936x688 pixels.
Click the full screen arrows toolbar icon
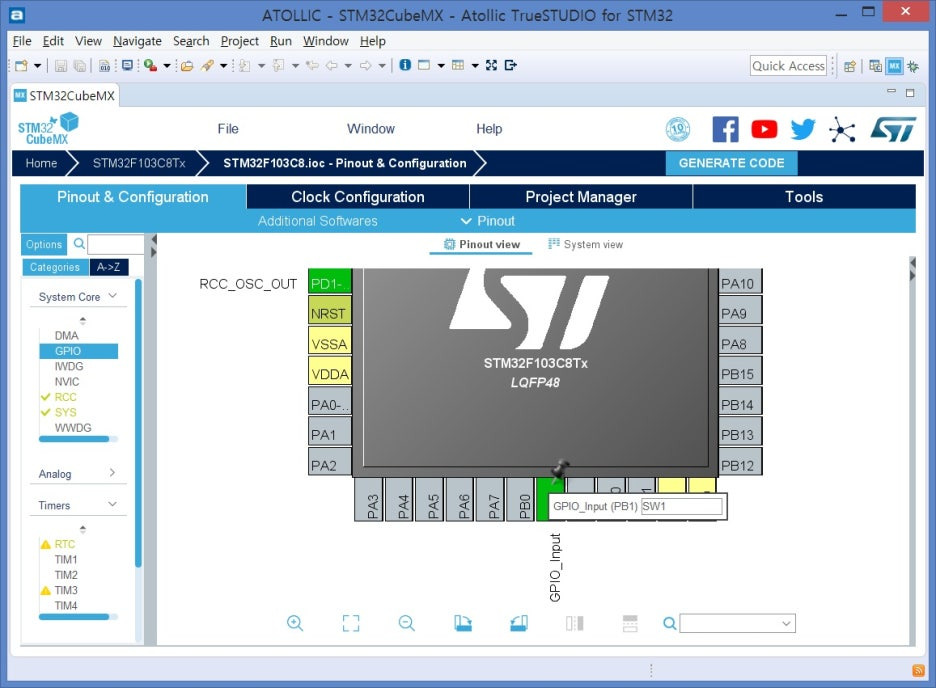tap(491, 65)
